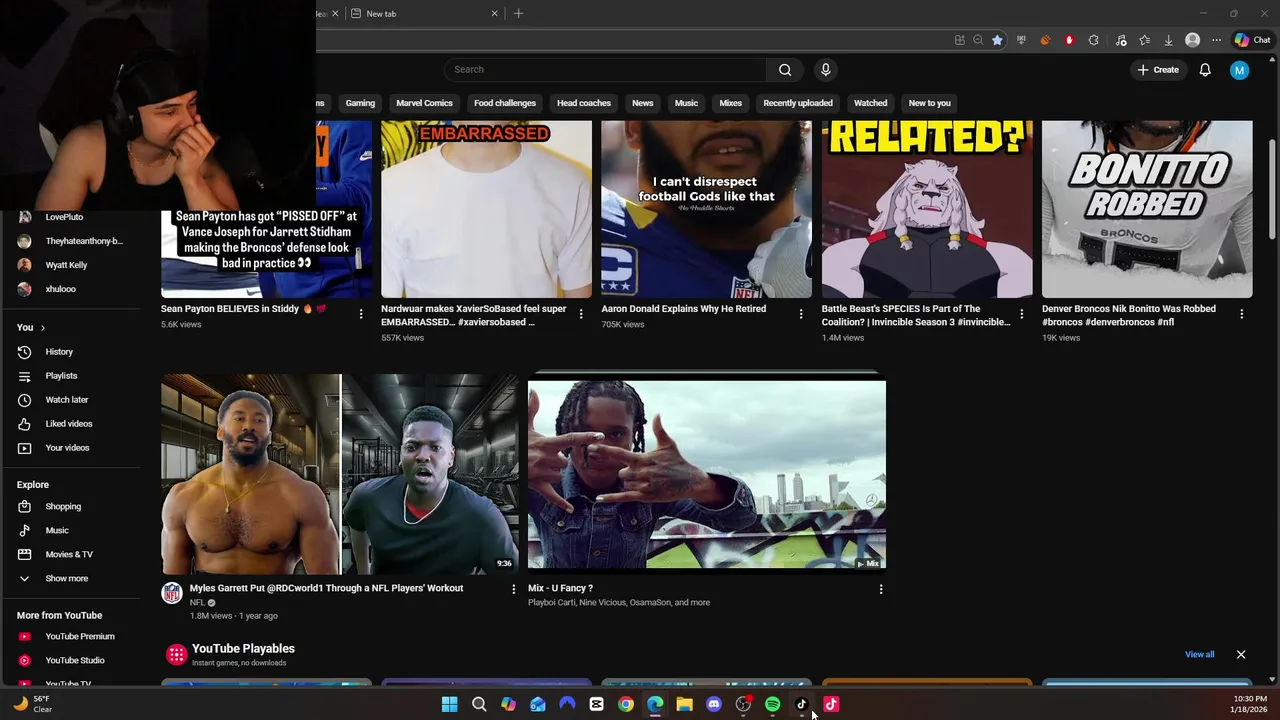This screenshot has height=720, width=1280.
Task: Activate voice search microphone icon
Action: click(825, 70)
